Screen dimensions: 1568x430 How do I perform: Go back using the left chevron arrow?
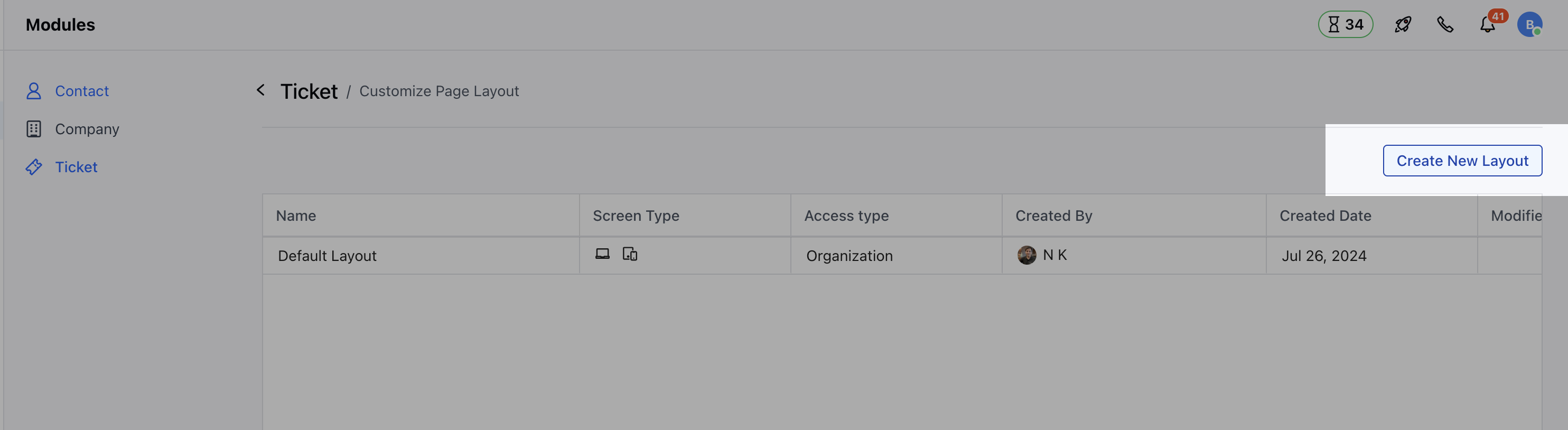point(260,90)
